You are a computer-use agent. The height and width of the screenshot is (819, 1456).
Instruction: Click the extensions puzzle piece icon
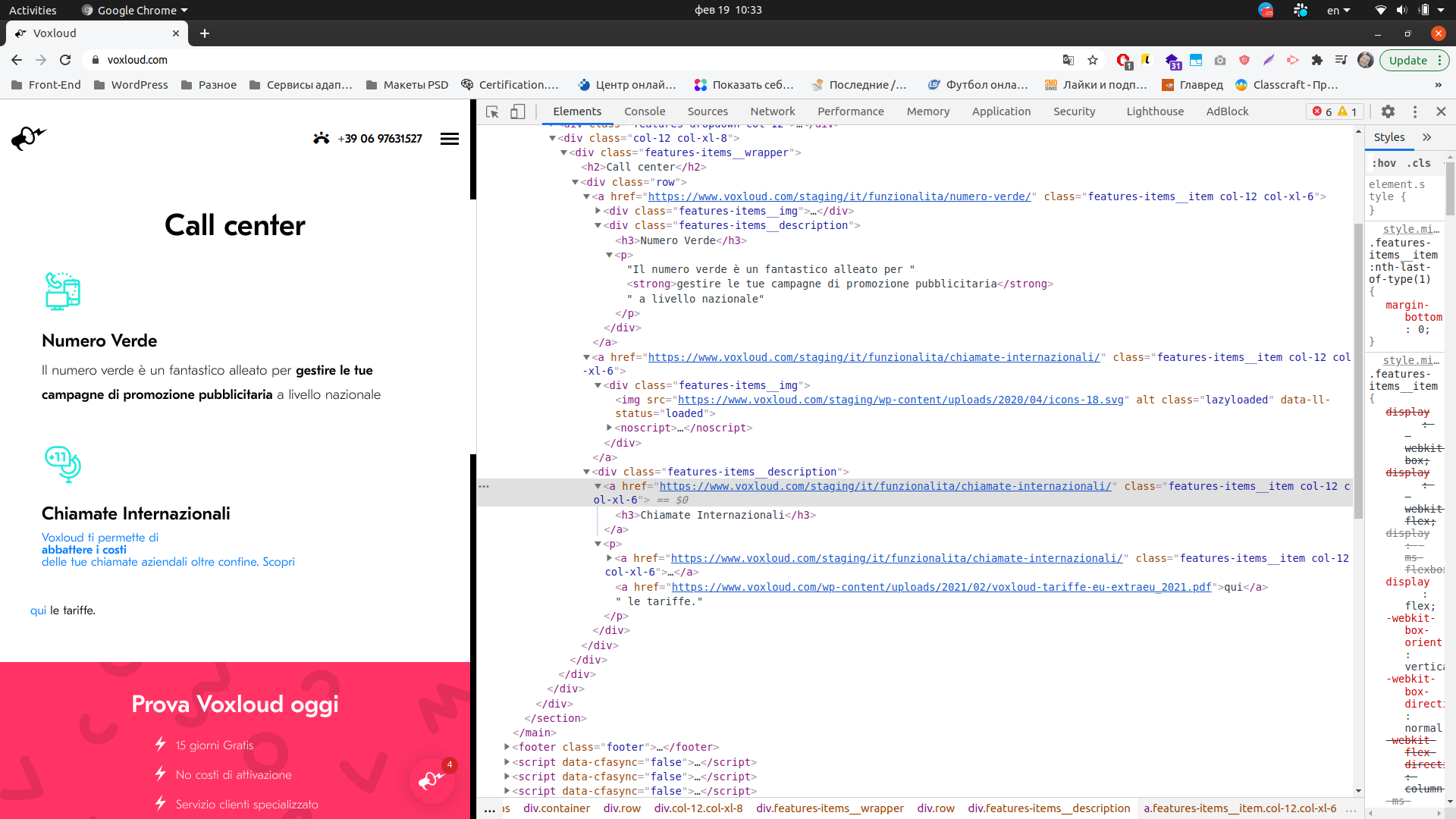pos(1317,60)
